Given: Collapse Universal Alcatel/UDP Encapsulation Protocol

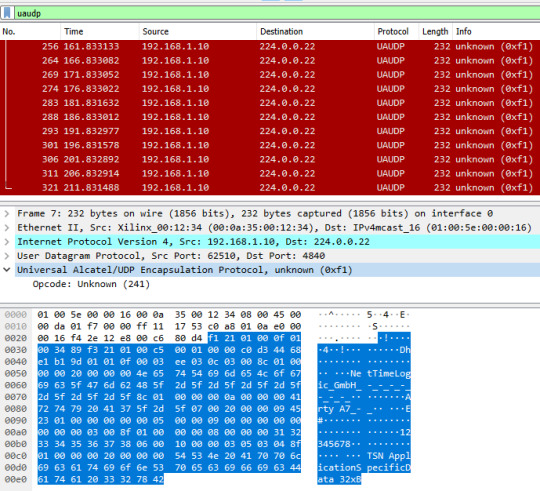Looking at the screenshot, I should click(7, 270).
